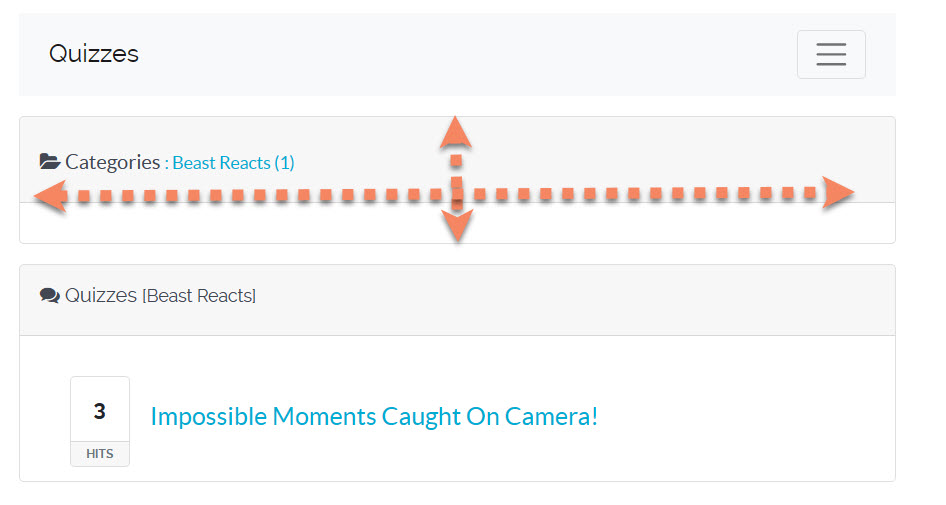Open Impossible Moments Caught On Camera quiz
The image size is (946, 505).
tap(374, 416)
